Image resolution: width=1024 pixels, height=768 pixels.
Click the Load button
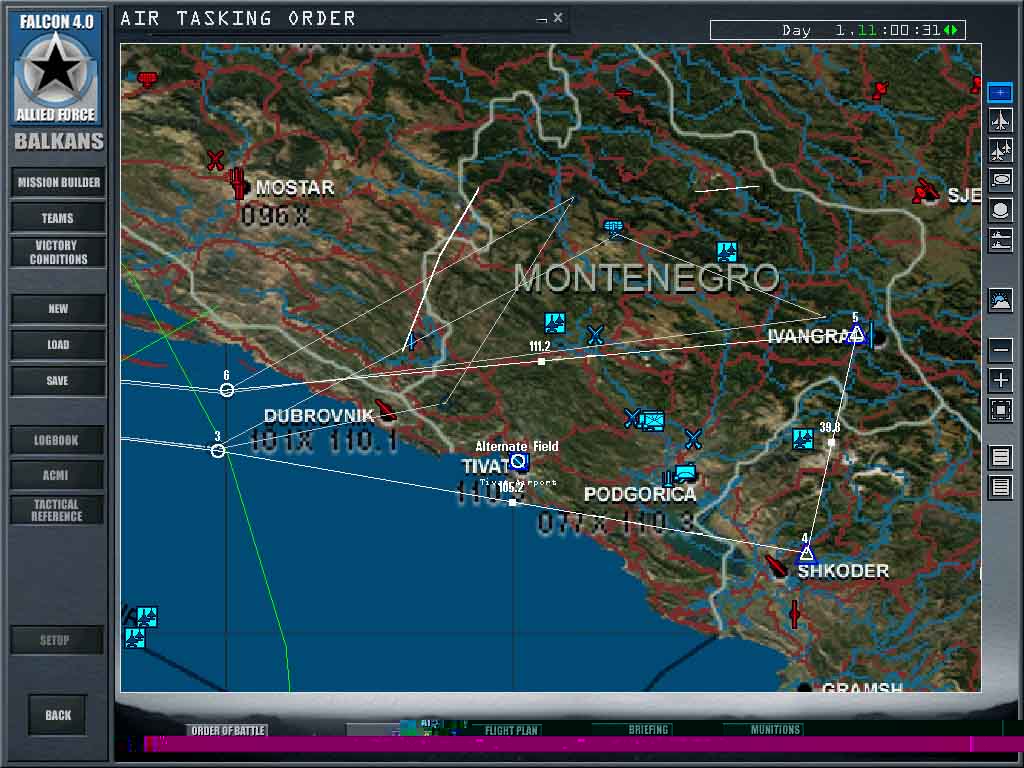[58, 344]
